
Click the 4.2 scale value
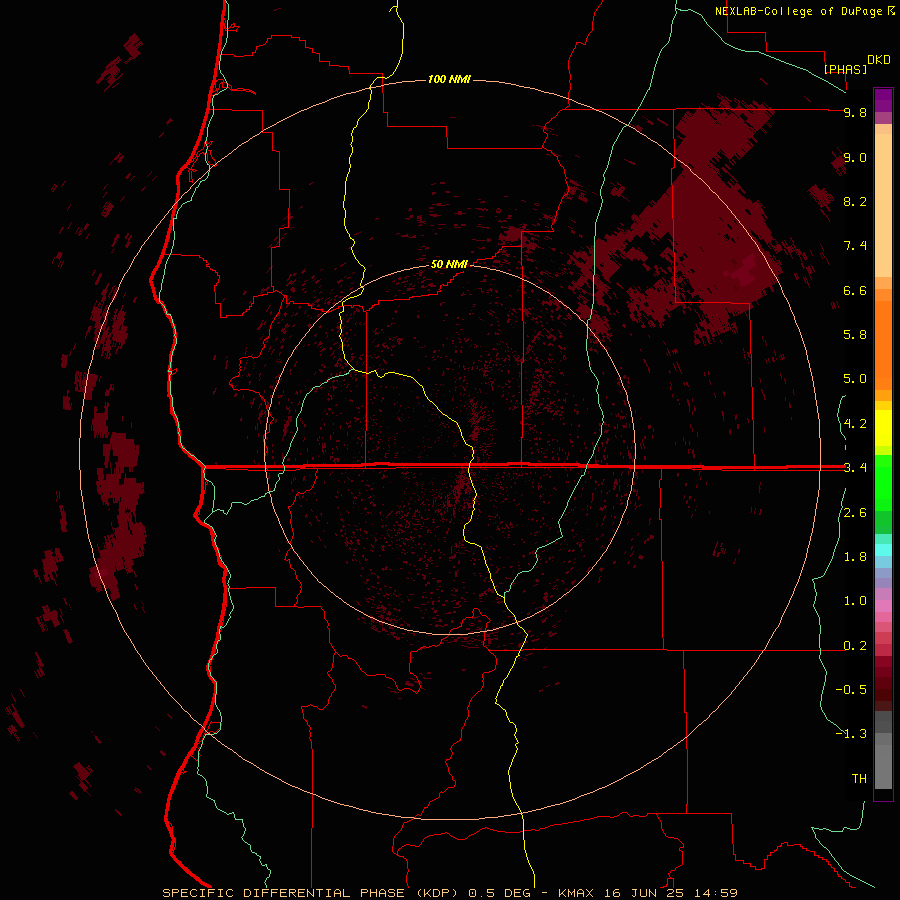click(855, 424)
